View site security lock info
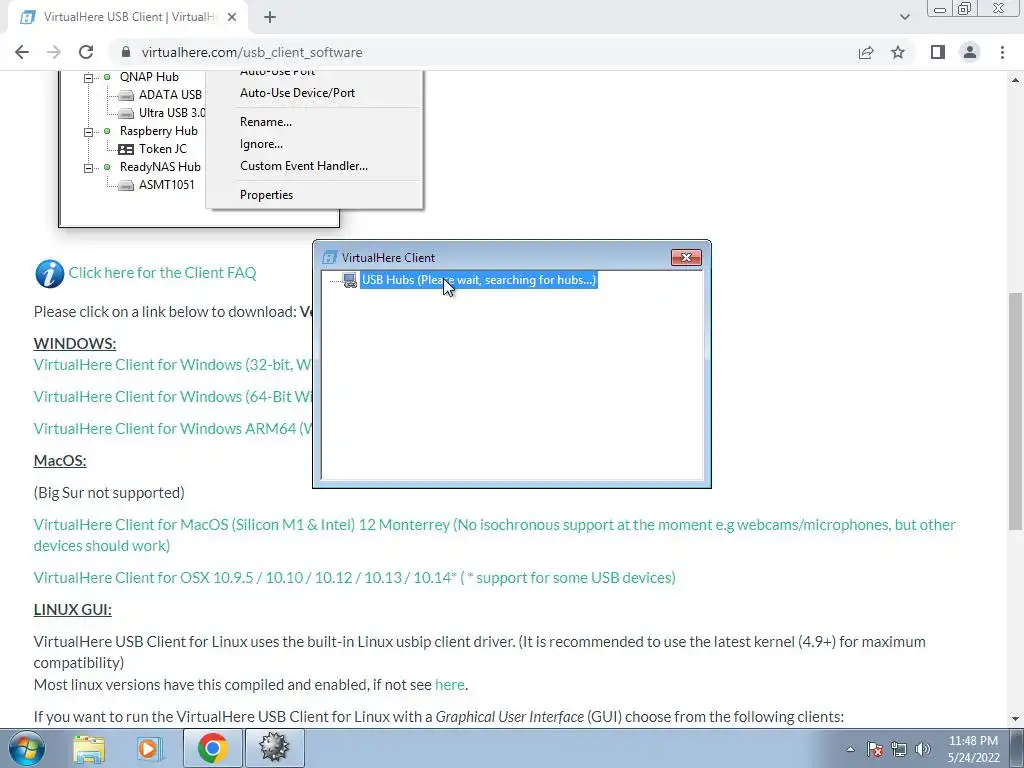The width and height of the screenshot is (1024, 768). [127, 52]
